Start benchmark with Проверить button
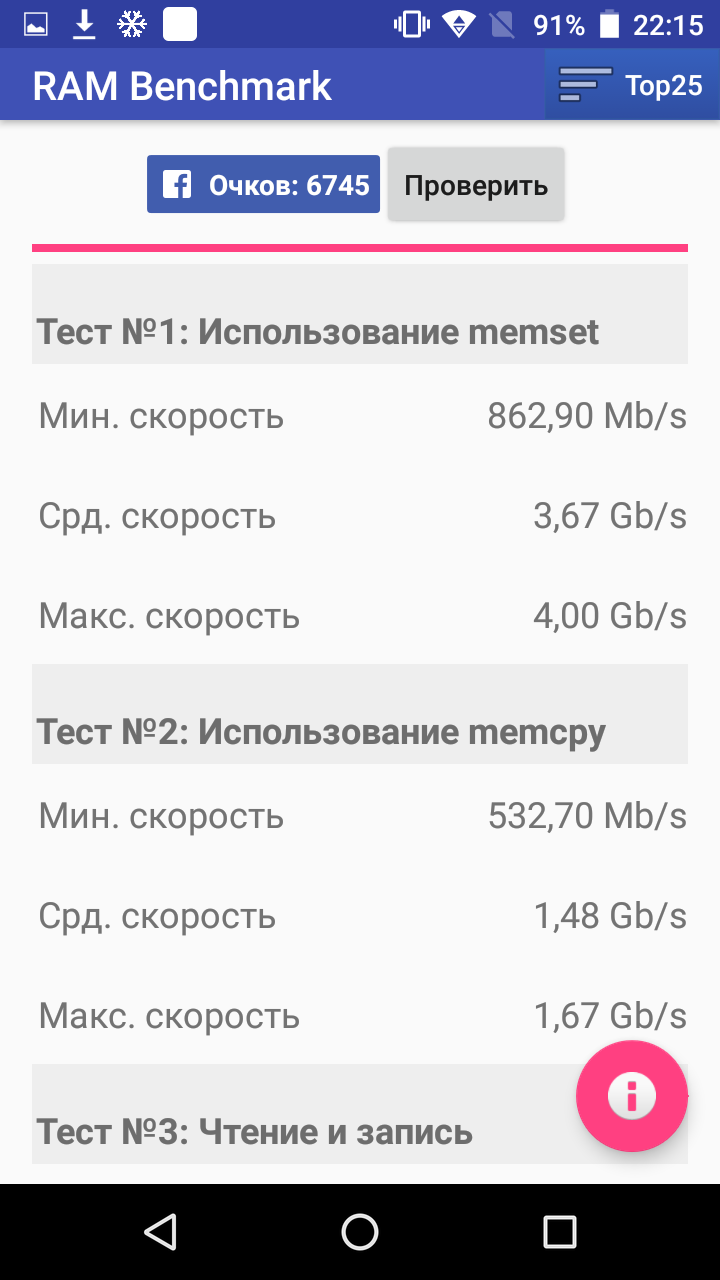This screenshot has height=1280, width=720. click(x=476, y=184)
